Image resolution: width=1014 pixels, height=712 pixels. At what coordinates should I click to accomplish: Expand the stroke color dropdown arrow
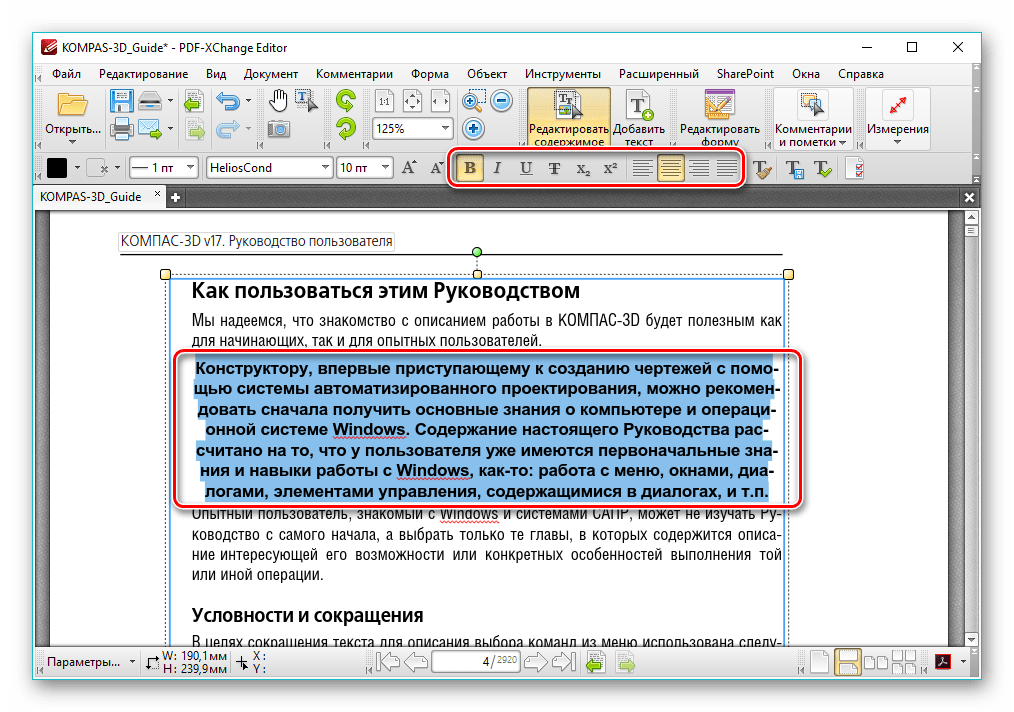(117, 168)
